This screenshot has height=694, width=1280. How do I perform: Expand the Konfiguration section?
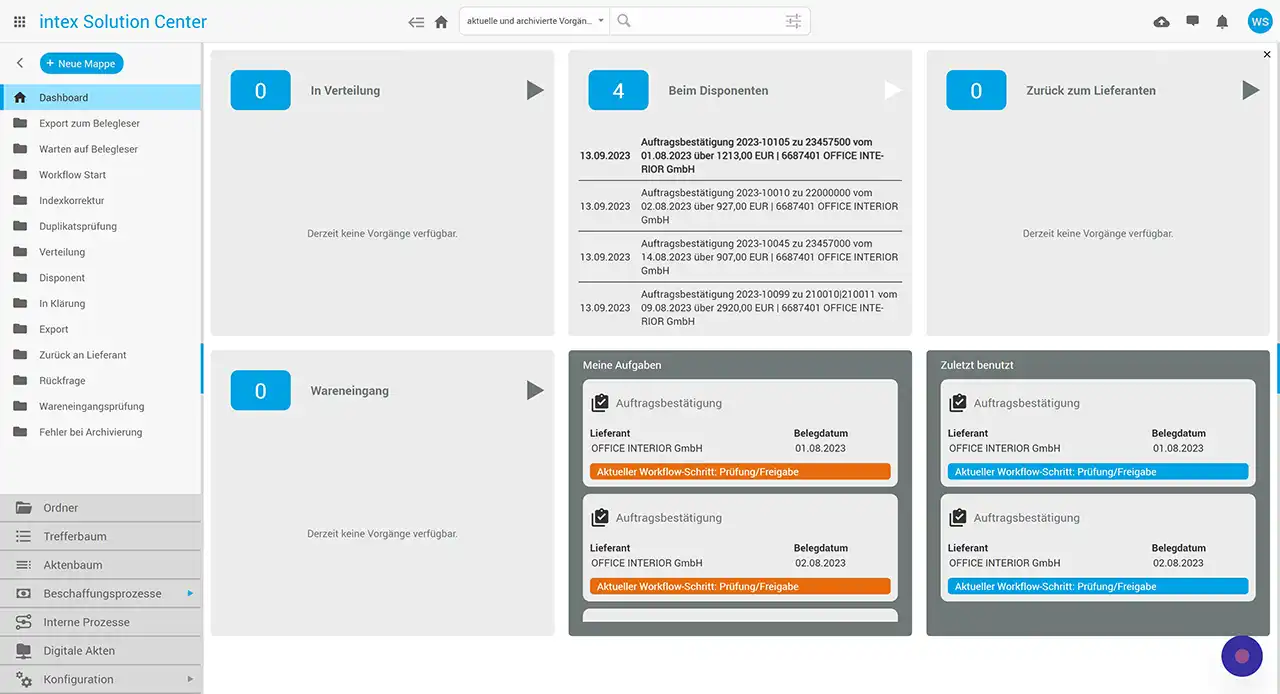(101, 679)
